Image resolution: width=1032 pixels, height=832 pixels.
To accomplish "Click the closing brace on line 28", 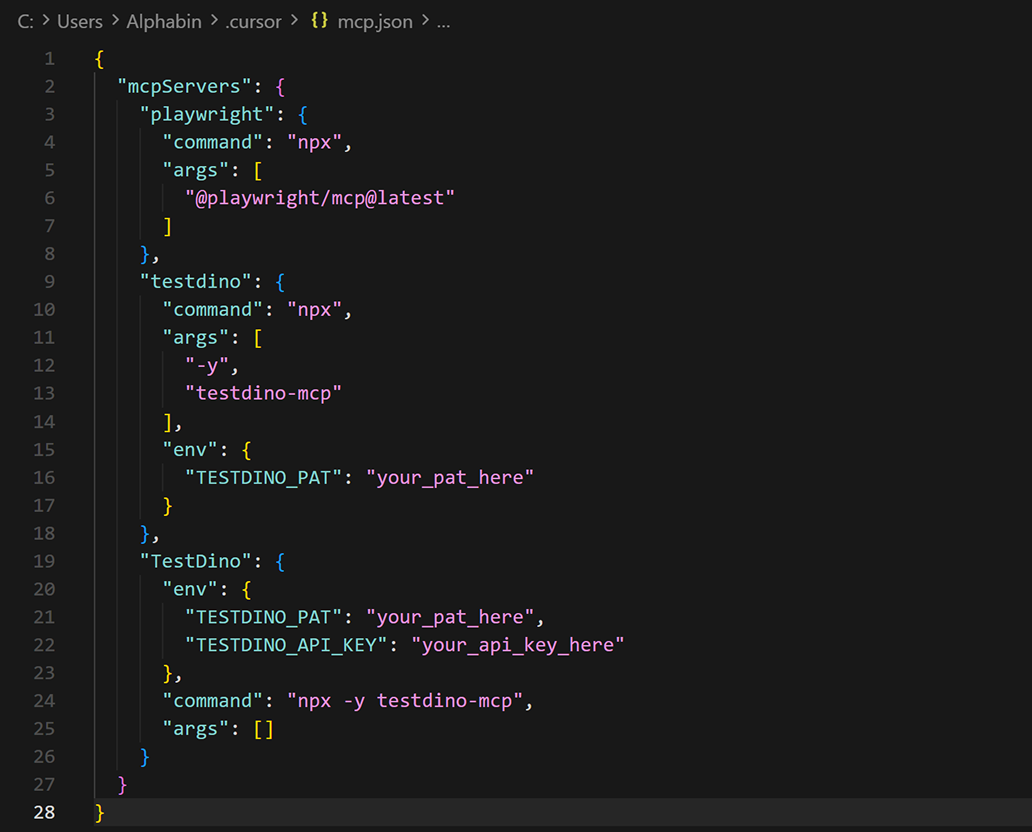I will pyautogui.click(x=99, y=812).
